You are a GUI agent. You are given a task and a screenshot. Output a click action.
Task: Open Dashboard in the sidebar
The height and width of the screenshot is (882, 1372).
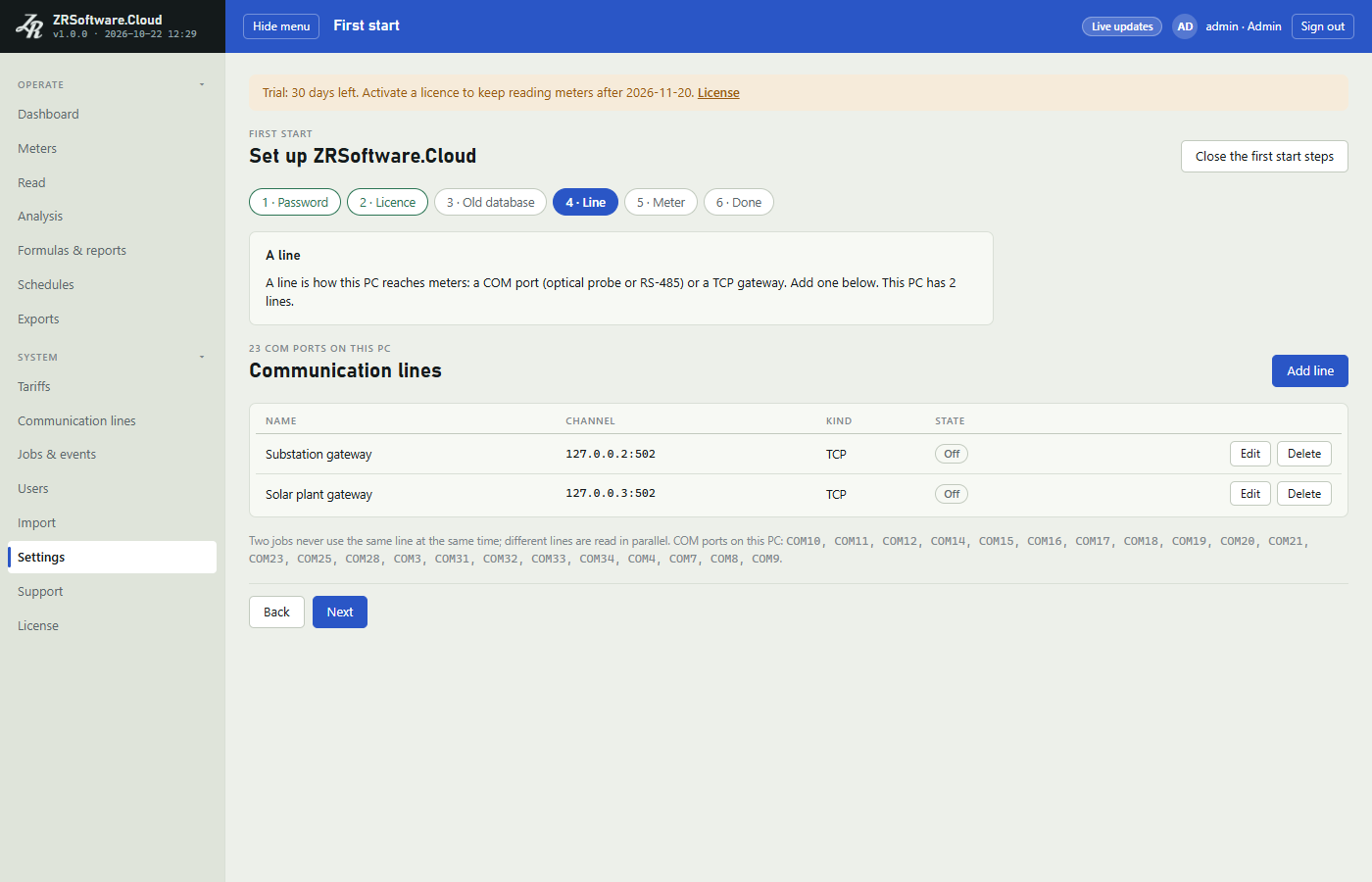pos(112,115)
